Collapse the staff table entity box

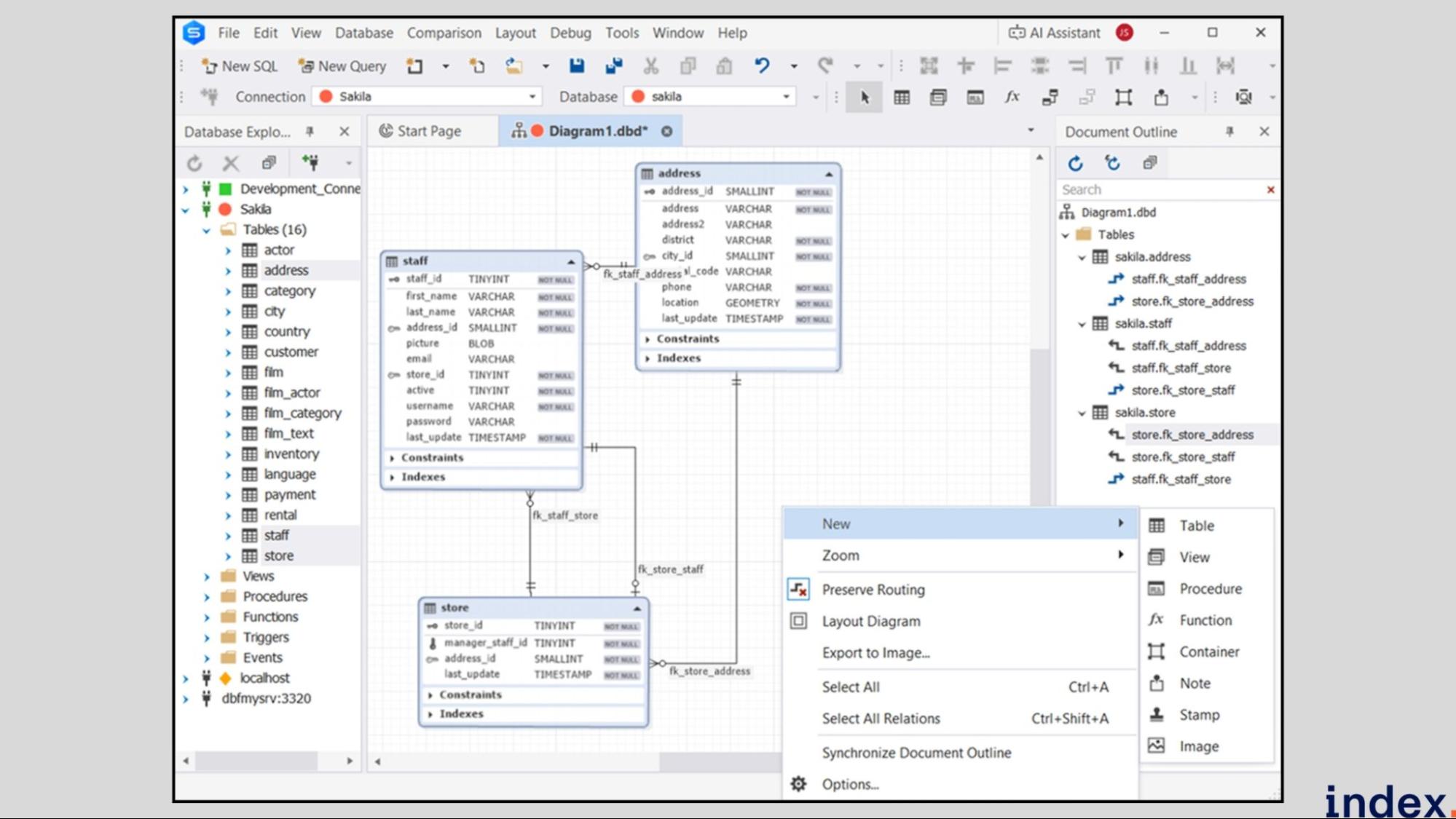[x=571, y=261]
